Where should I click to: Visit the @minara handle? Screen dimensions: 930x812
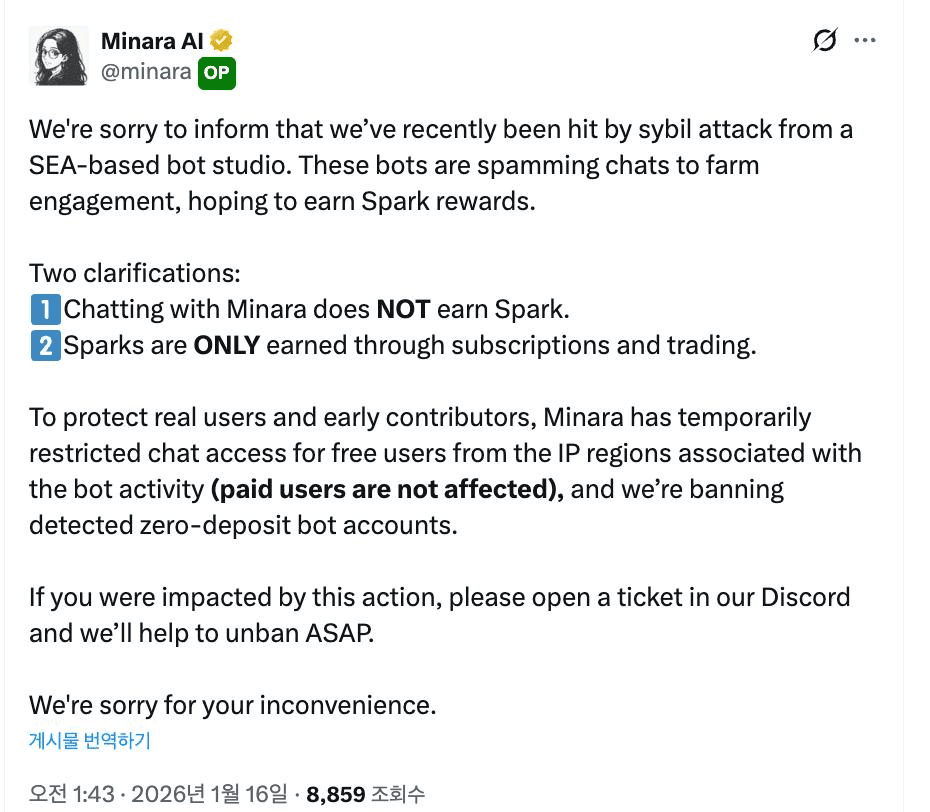pyautogui.click(x=146, y=72)
